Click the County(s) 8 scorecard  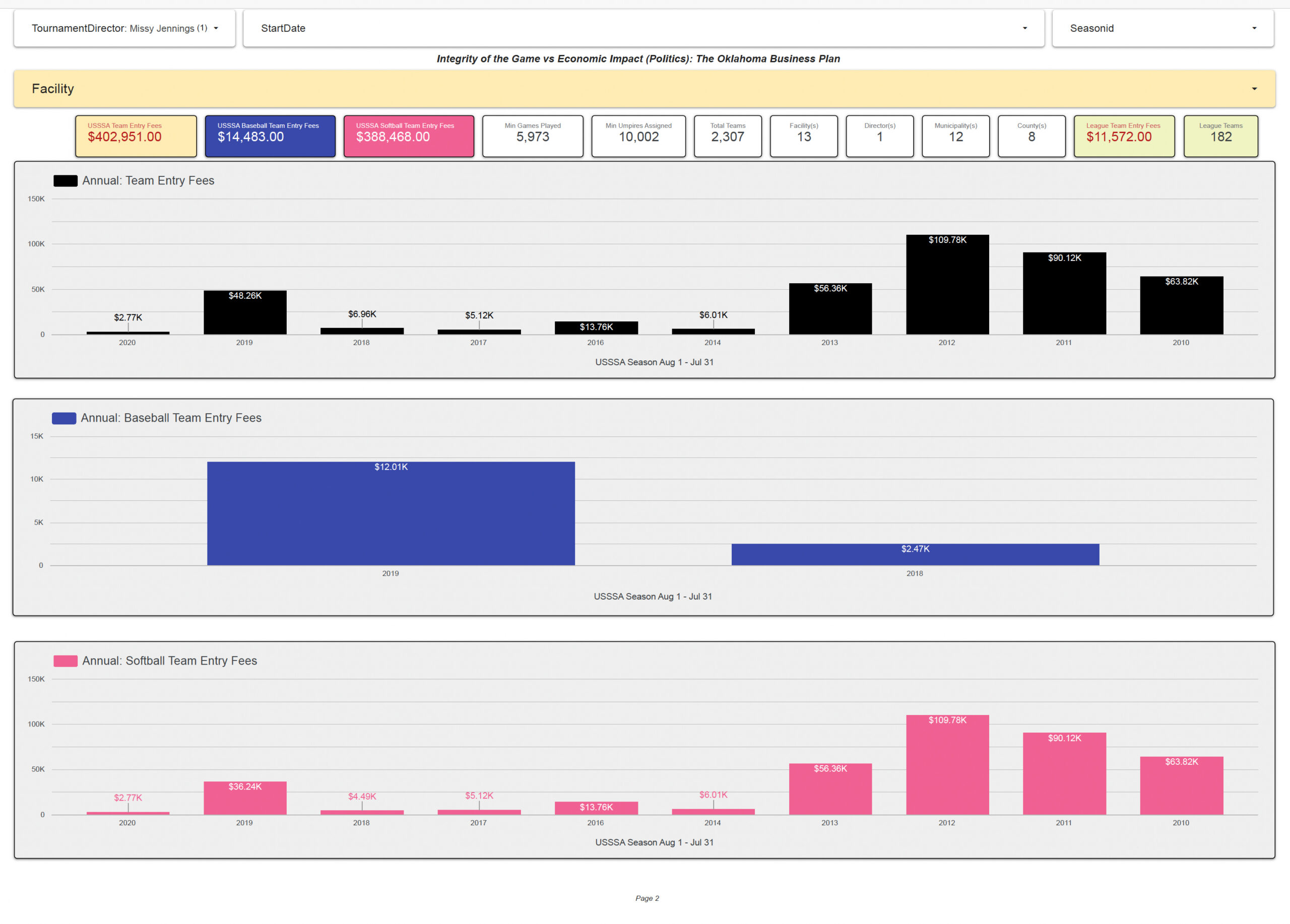1031,136
